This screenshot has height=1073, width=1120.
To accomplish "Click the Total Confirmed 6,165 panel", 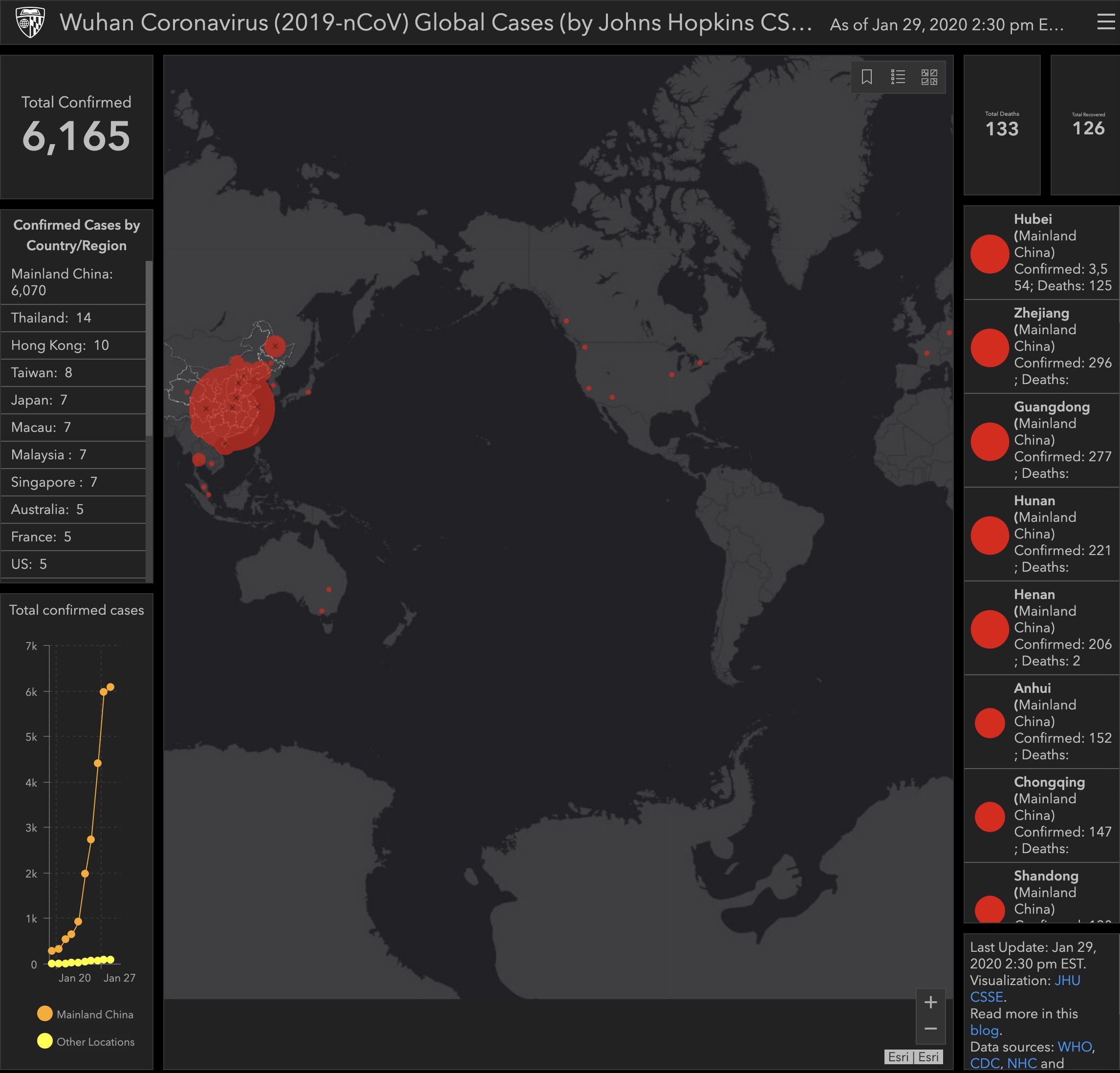I will (77, 127).
